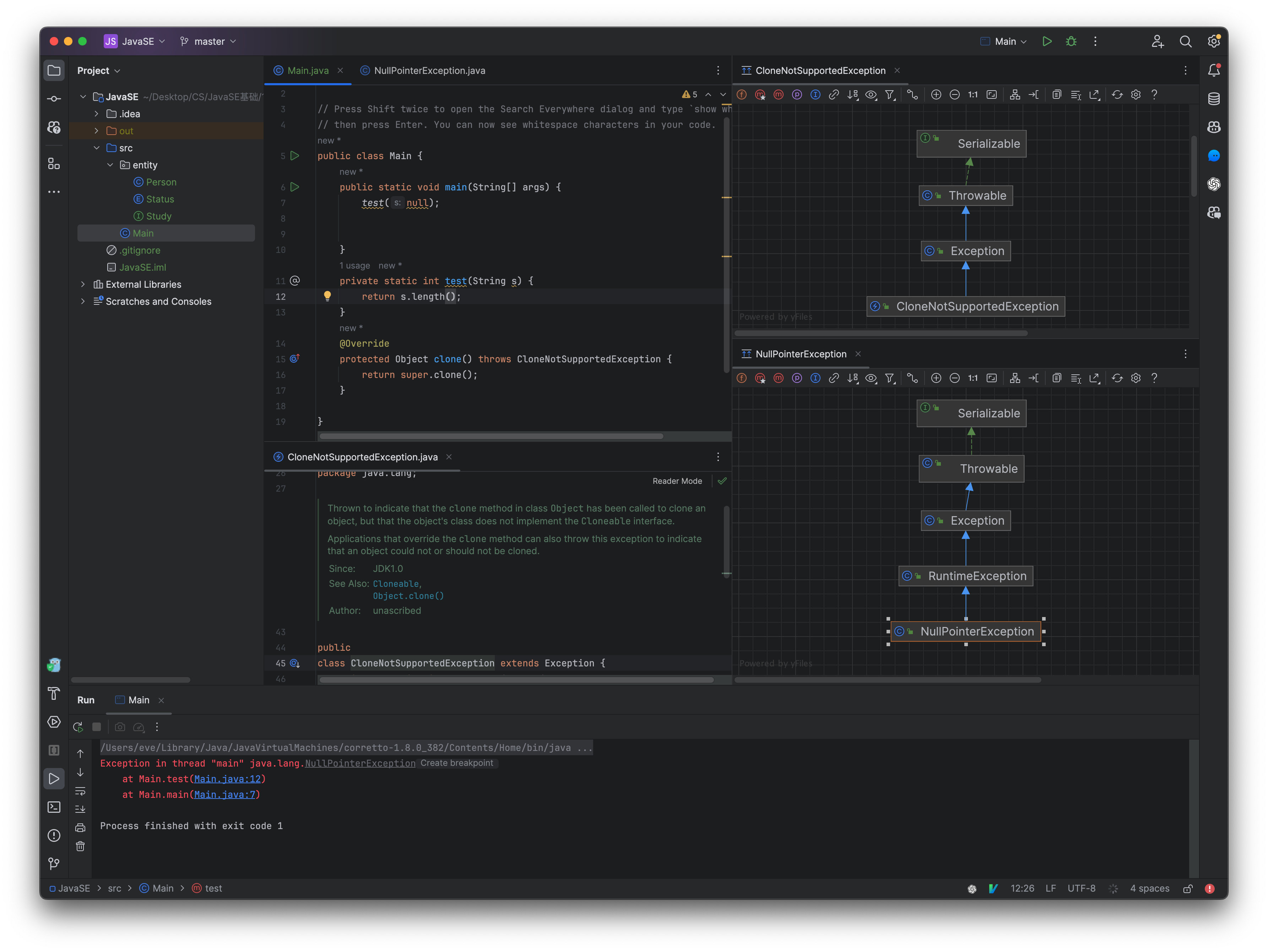Click the Cloneable link in the documentation
Screen dimensions: 1268x952
pyautogui.click(x=396, y=584)
